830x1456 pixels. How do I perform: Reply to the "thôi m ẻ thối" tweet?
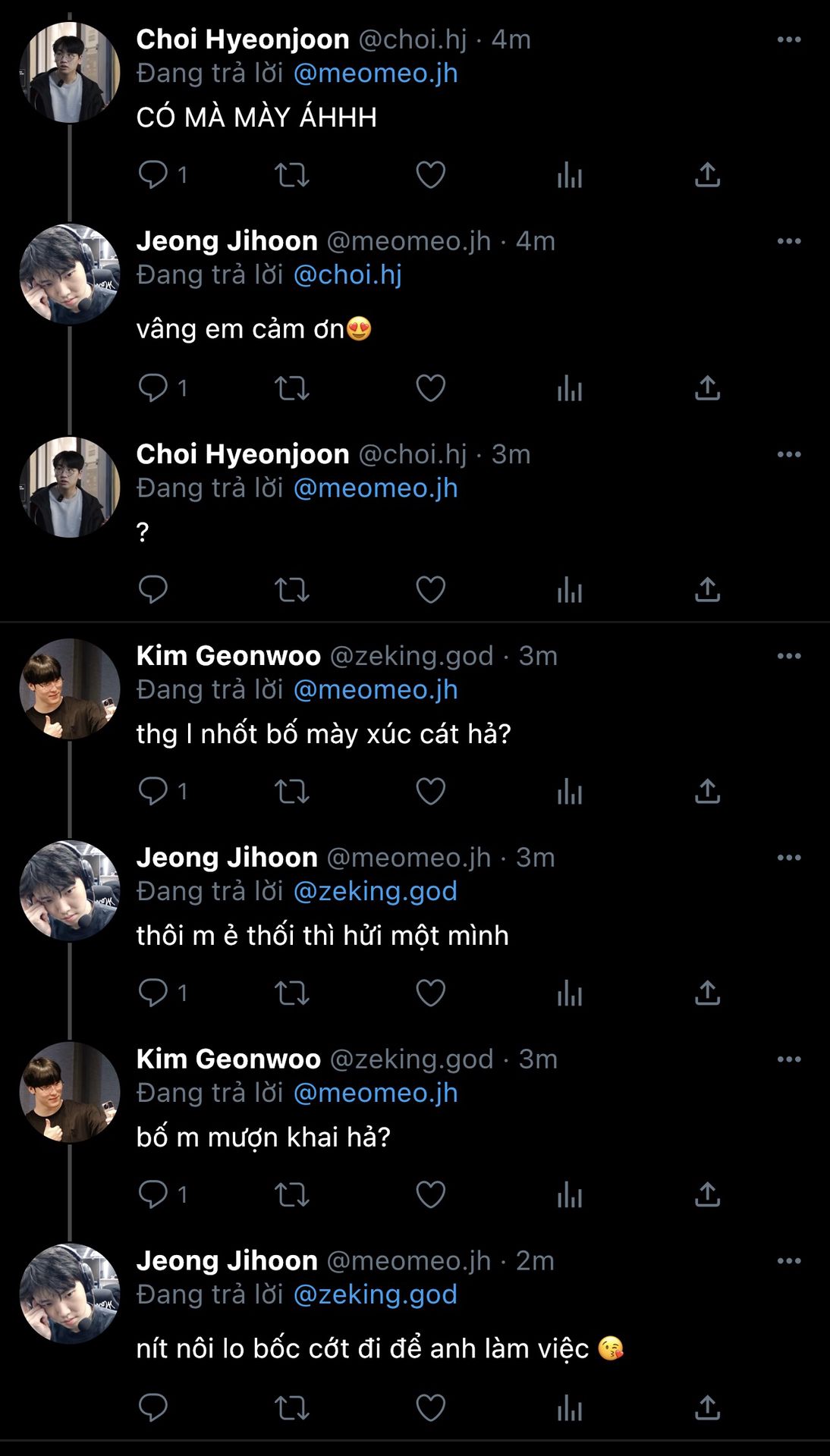pyautogui.click(x=153, y=993)
